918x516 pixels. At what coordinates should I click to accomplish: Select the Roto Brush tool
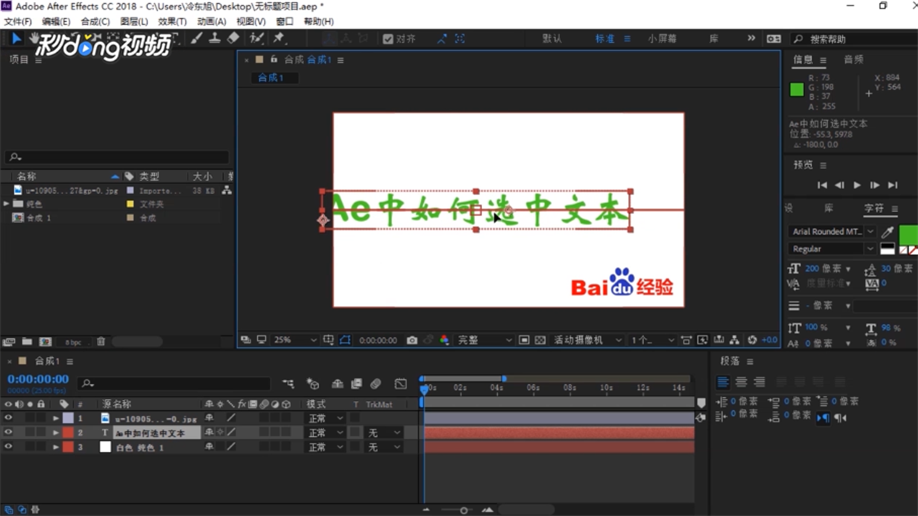click(256, 39)
